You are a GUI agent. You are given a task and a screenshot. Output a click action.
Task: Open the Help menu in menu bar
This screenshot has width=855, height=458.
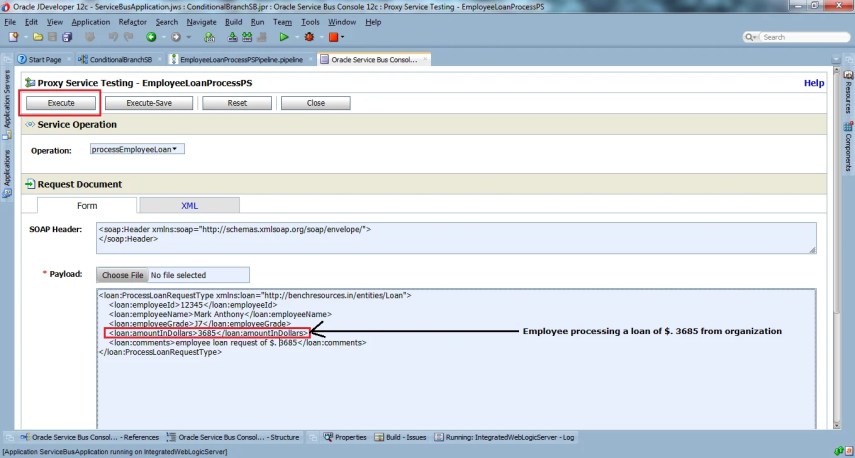pos(373,22)
